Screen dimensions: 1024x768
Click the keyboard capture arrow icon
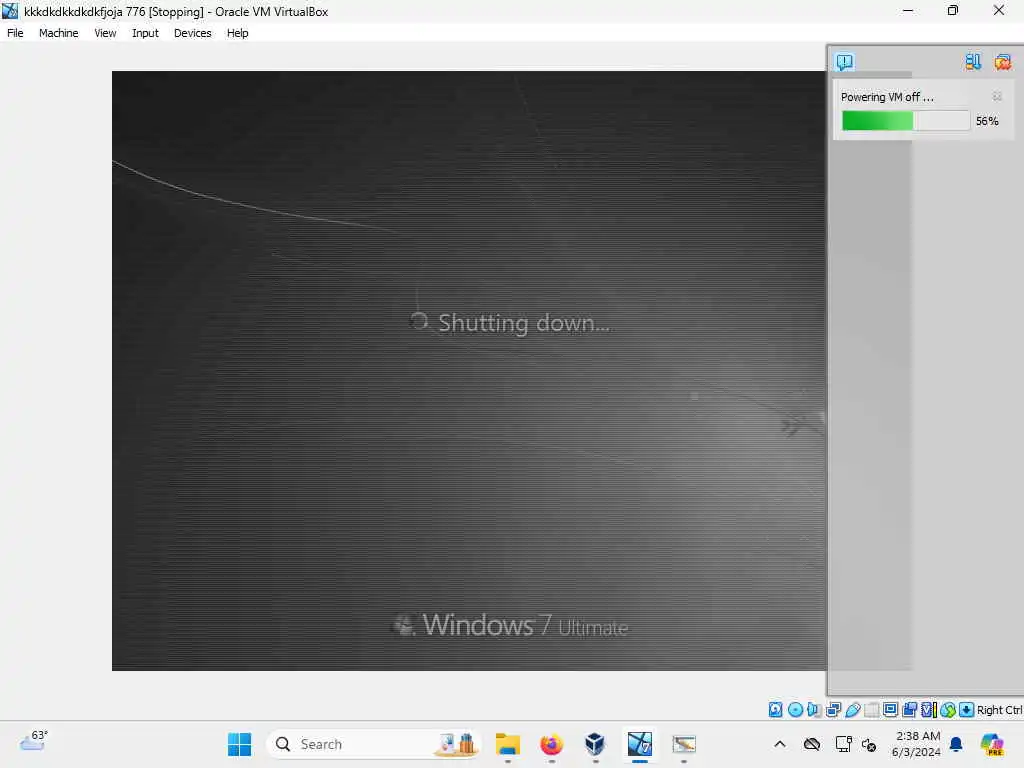tap(967, 709)
